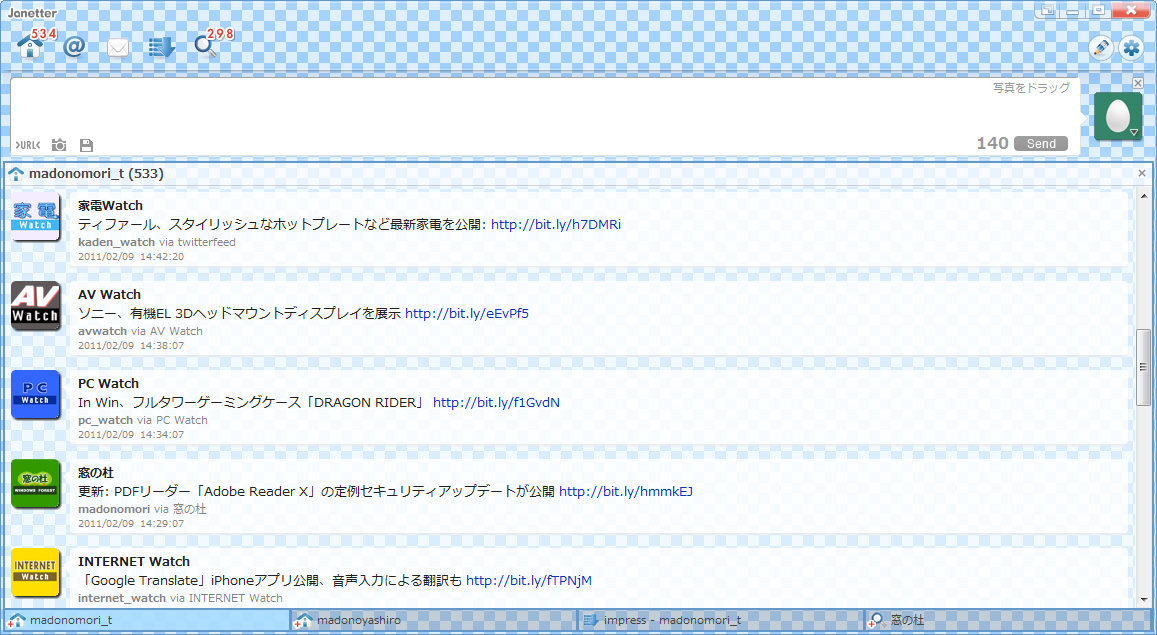
Task: Click the pc_watch screen name
Action: coord(106,420)
